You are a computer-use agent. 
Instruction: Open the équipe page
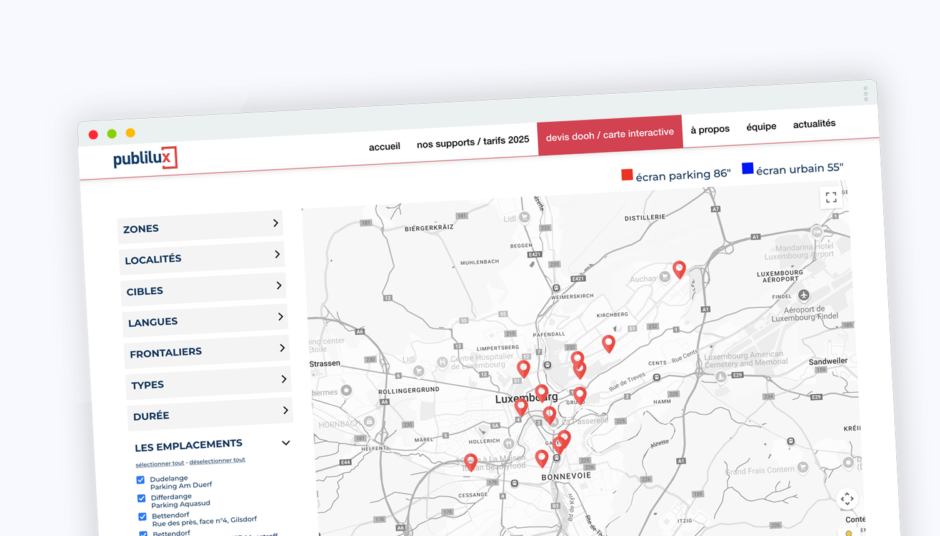click(761, 127)
